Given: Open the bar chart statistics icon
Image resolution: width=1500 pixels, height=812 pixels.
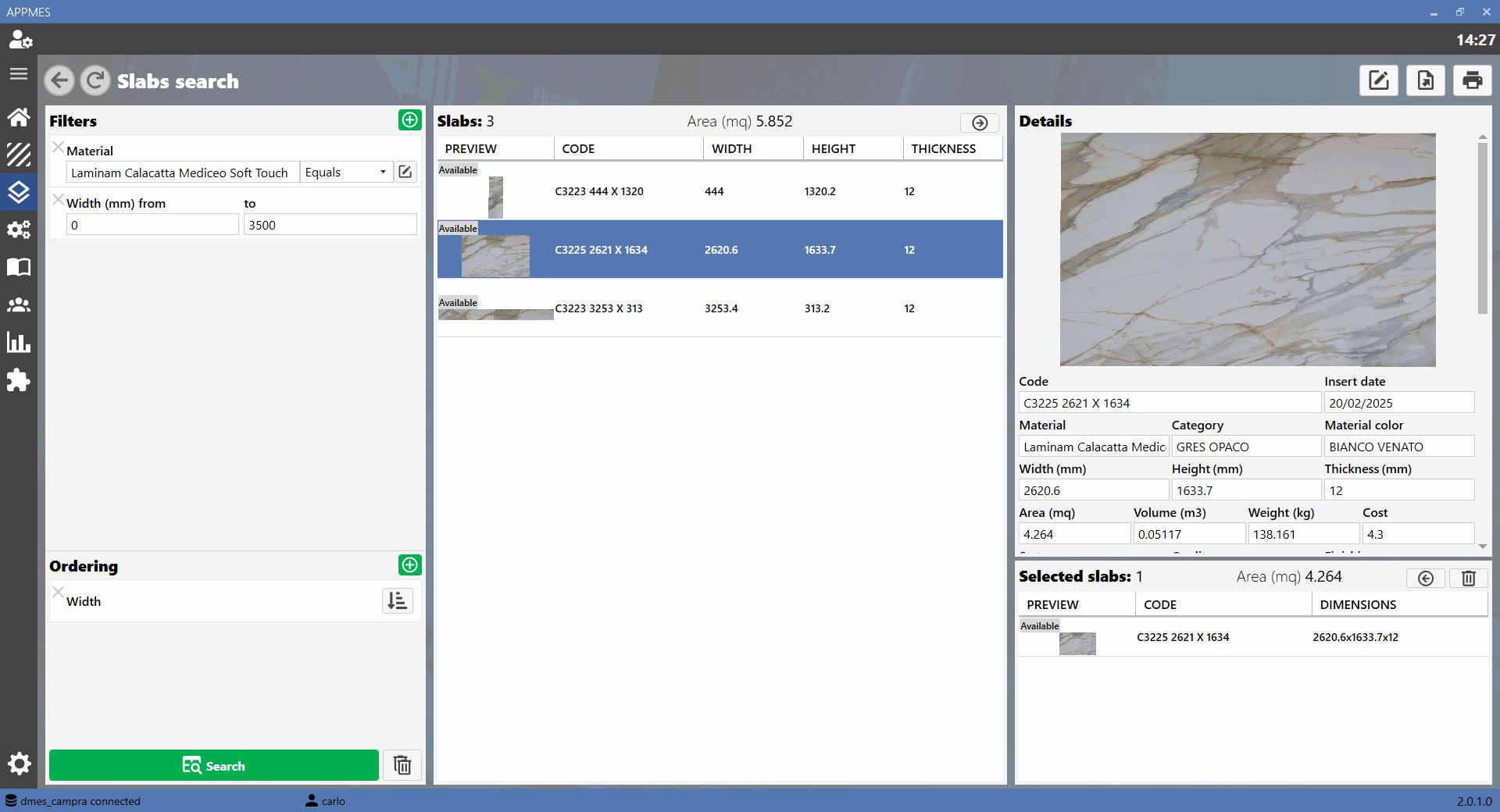Looking at the screenshot, I should 19,342.
